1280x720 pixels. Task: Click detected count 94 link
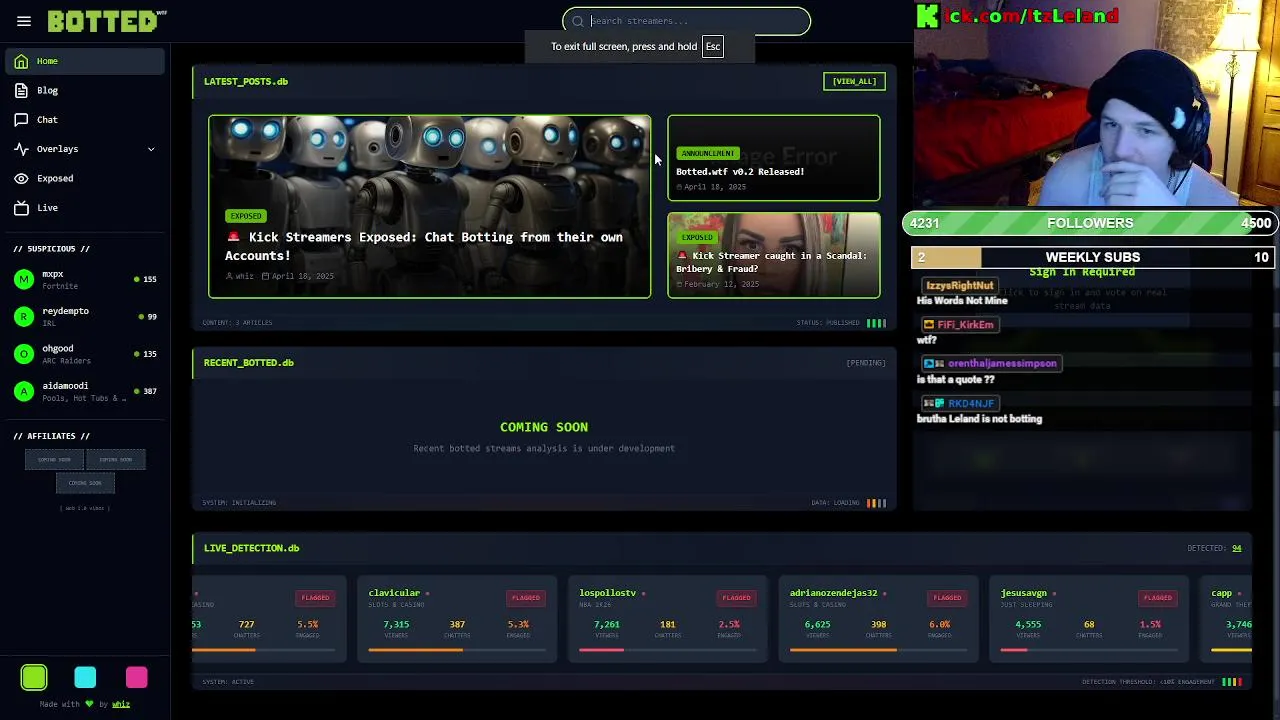tap(1236, 548)
